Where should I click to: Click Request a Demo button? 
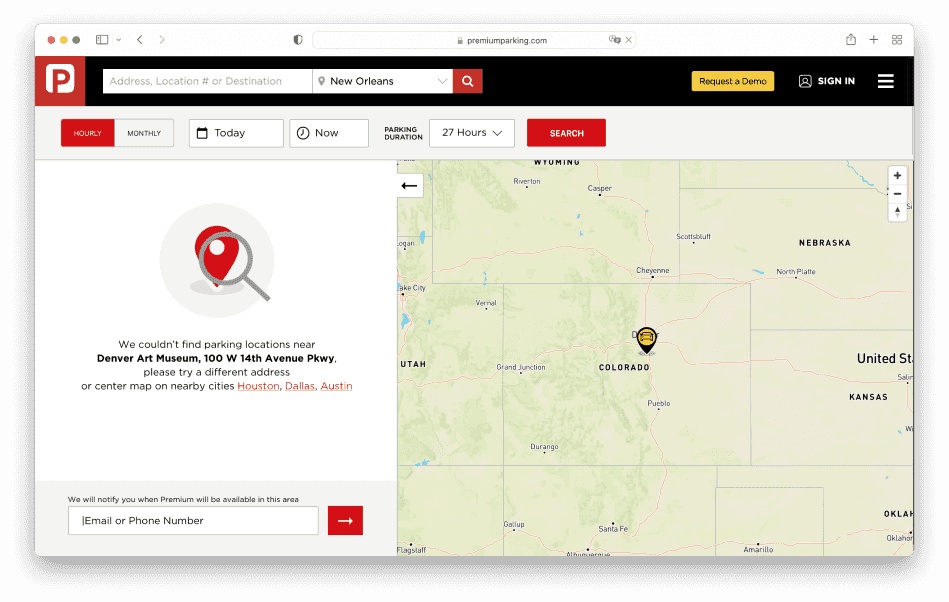[x=732, y=81]
